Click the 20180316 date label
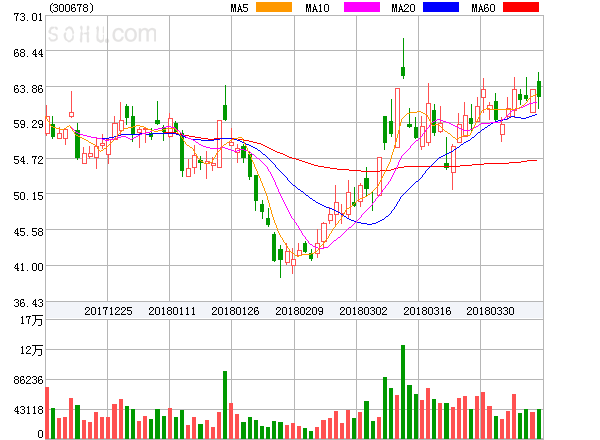Image resolution: width=600 pixels, height=440 pixels. (427, 311)
